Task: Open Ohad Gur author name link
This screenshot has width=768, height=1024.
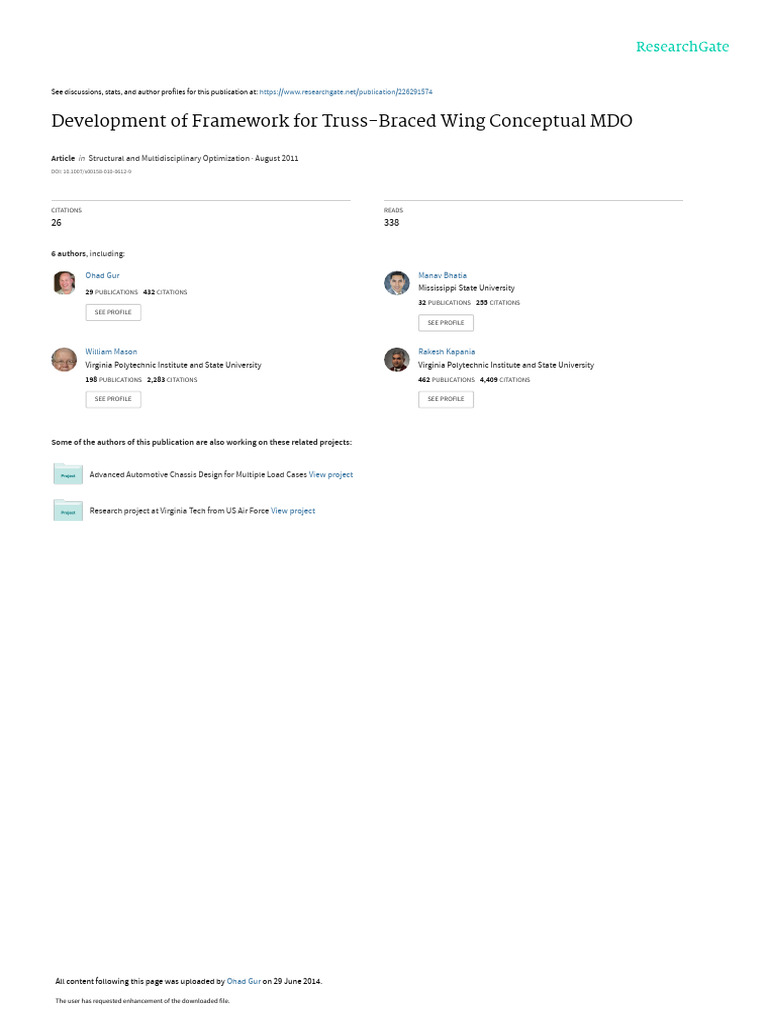Action: [103, 276]
